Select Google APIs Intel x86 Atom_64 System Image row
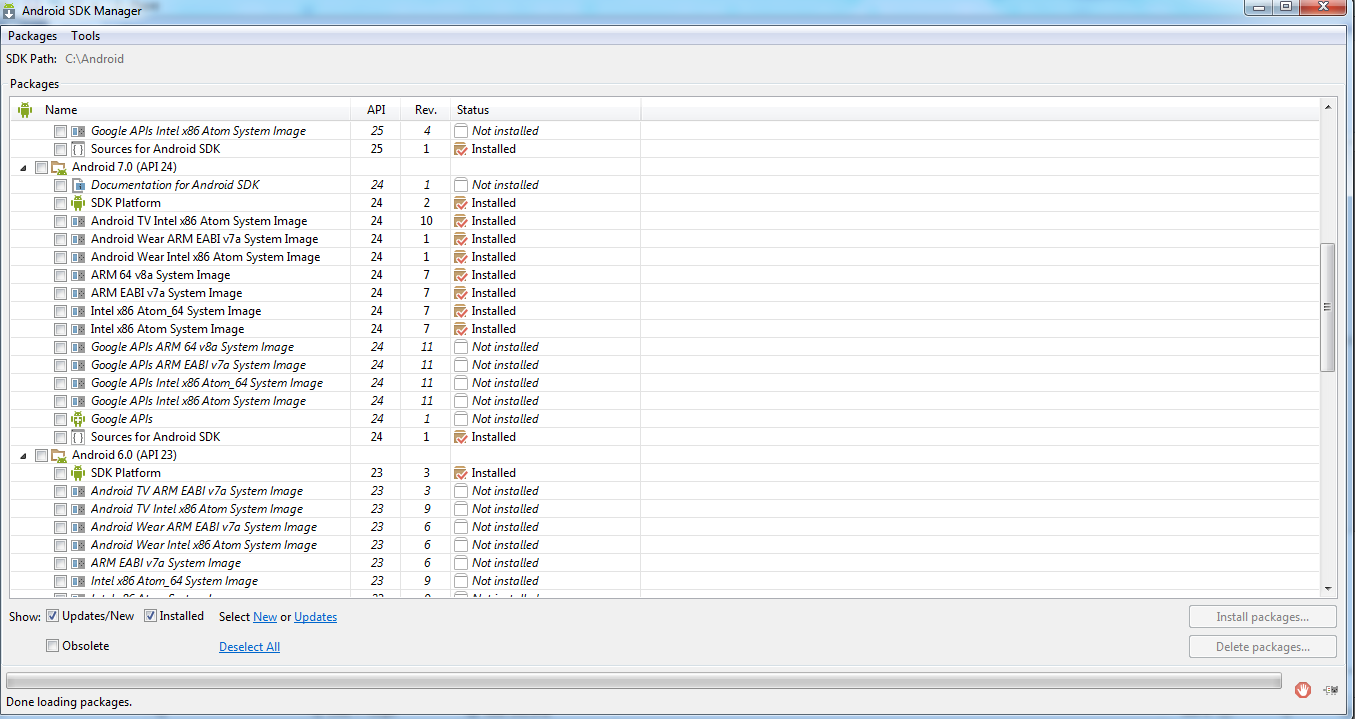The image size is (1355, 719). click(665, 383)
